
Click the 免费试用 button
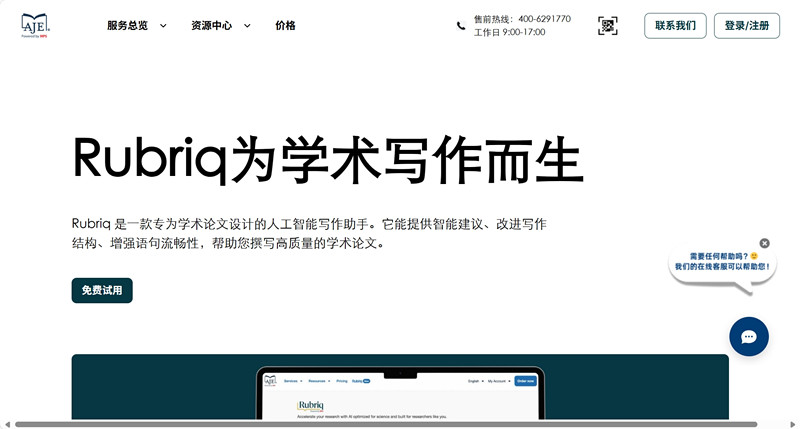(x=102, y=290)
